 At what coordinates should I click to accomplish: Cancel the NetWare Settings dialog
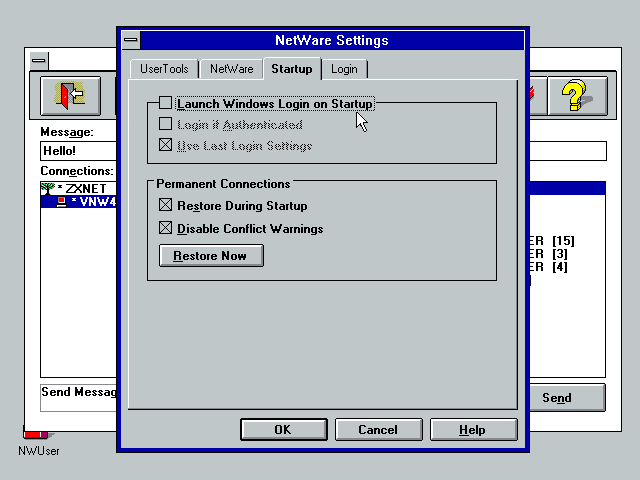click(x=378, y=429)
